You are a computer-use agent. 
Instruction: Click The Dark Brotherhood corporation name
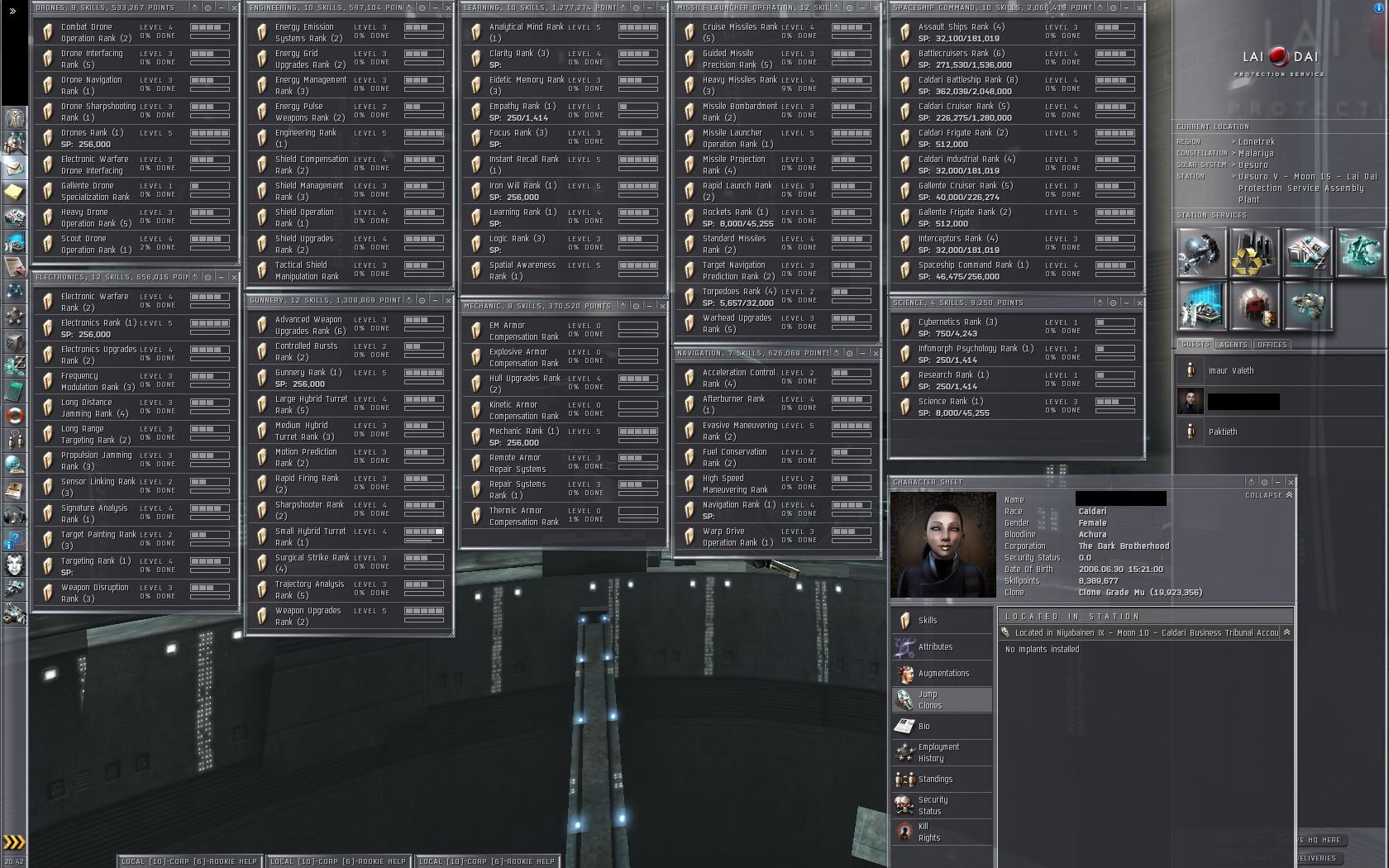(x=1124, y=546)
